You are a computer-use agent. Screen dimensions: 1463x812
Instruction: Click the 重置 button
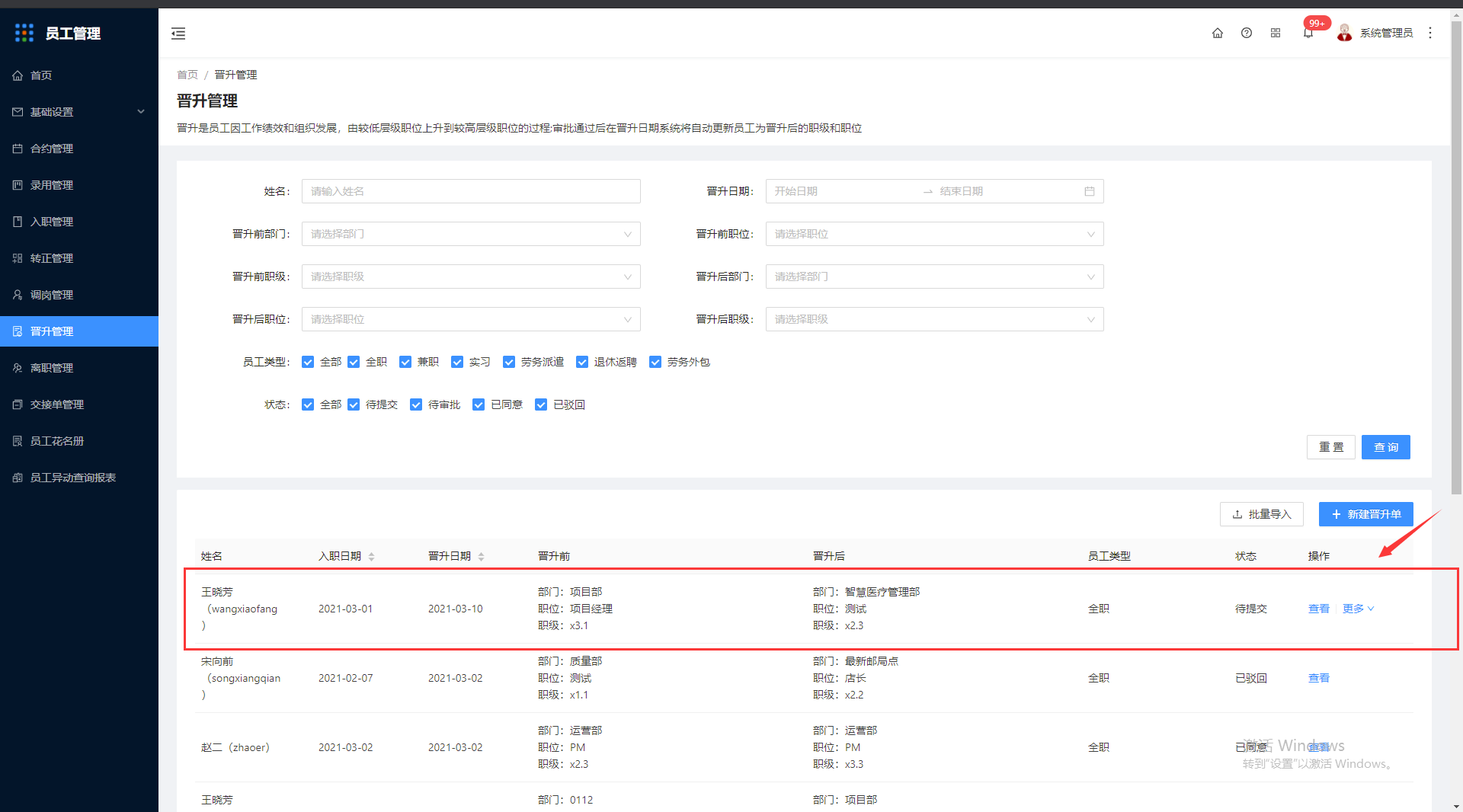click(1330, 447)
